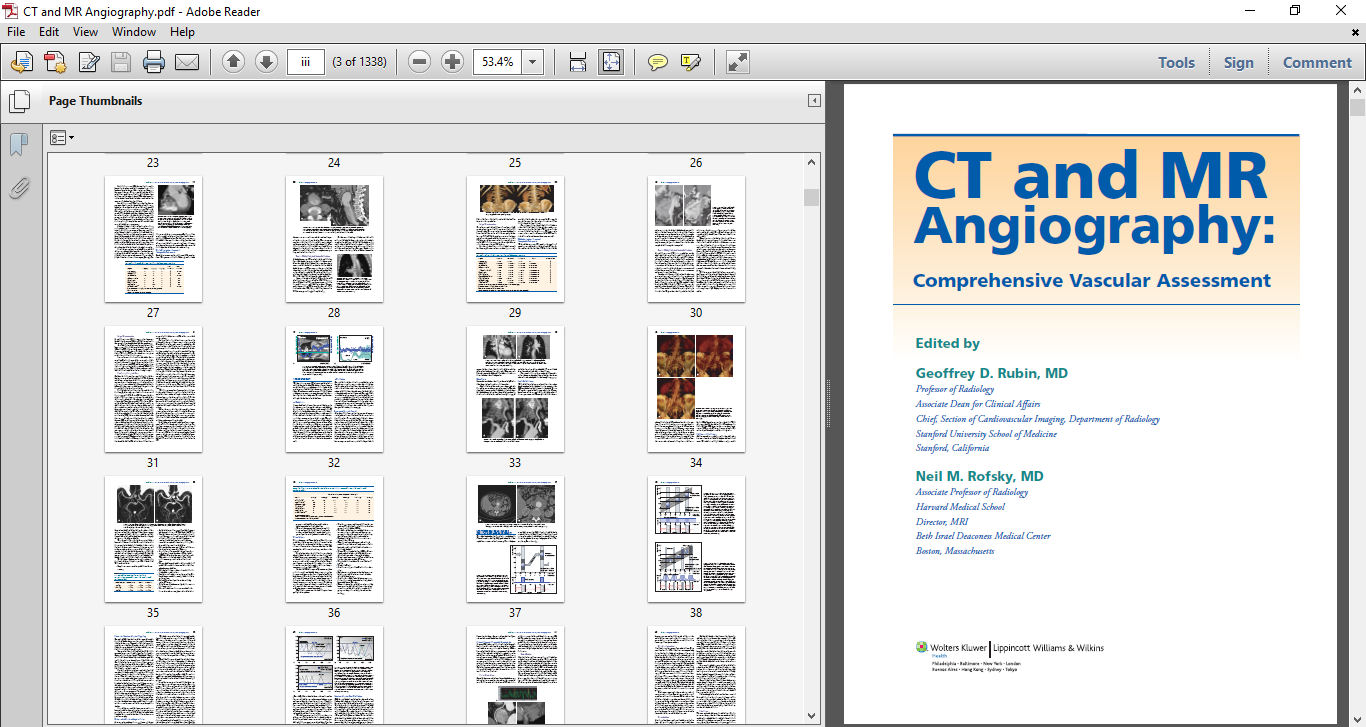Select page 35 thumbnail
The width and height of the screenshot is (1366, 727).
[x=153, y=539]
